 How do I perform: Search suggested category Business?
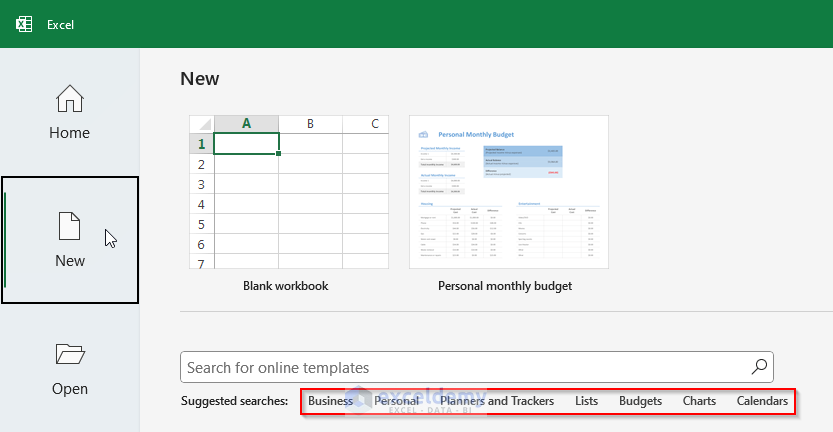click(x=330, y=401)
